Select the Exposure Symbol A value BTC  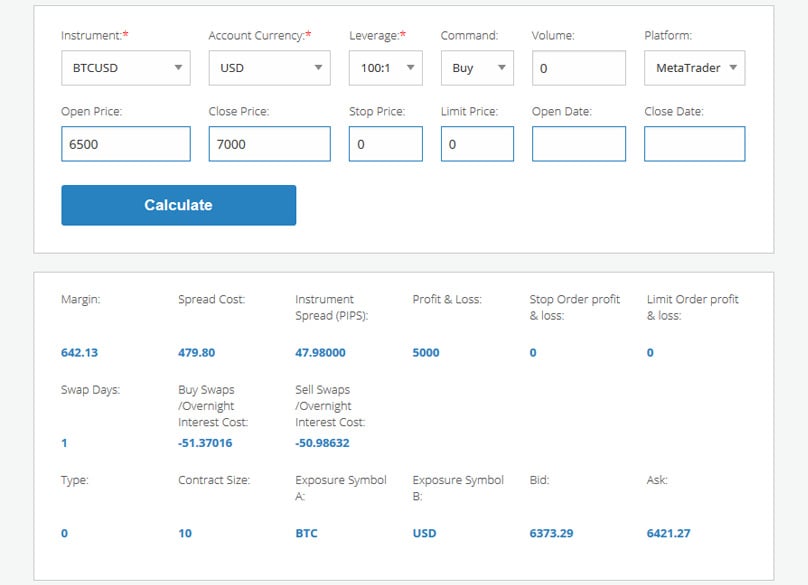[x=306, y=533]
